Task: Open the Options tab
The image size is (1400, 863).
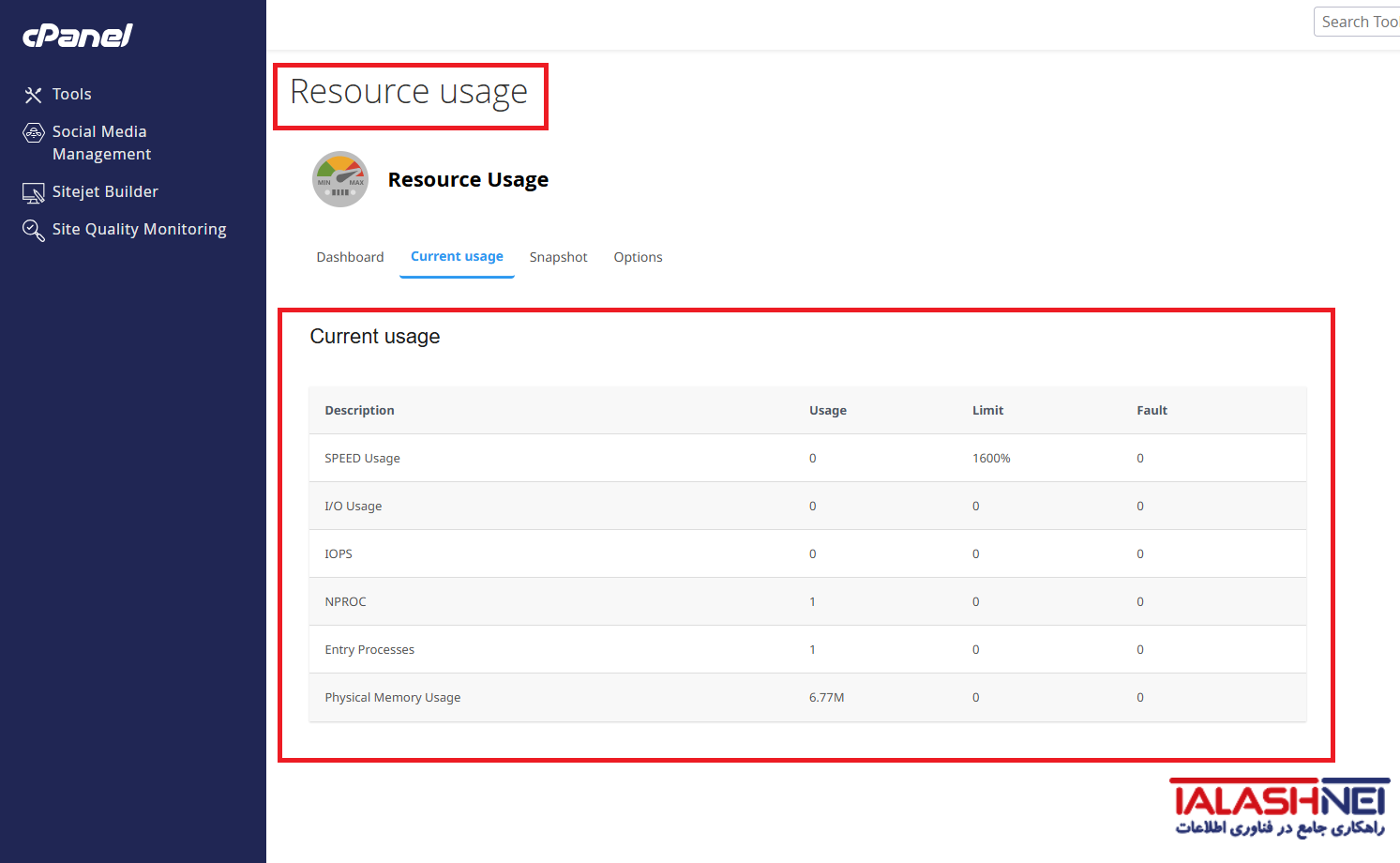Action: point(638,257)
